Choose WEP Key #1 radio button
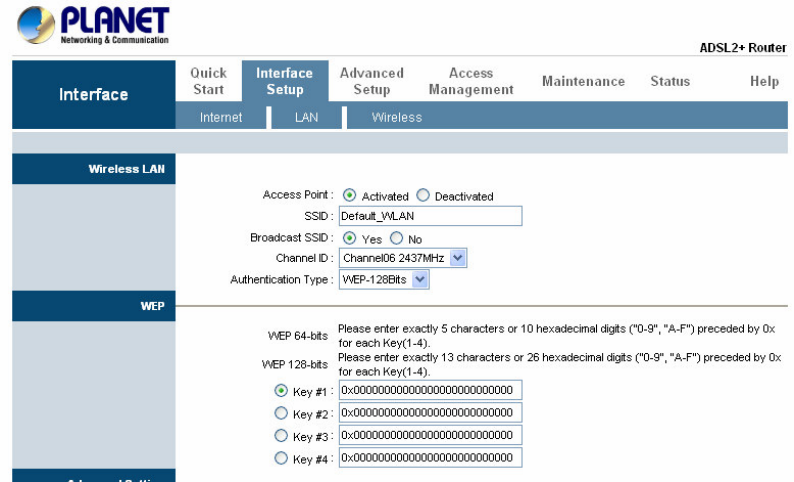The height and width of the screenshot is (482, 794). (x=281, y=391)
